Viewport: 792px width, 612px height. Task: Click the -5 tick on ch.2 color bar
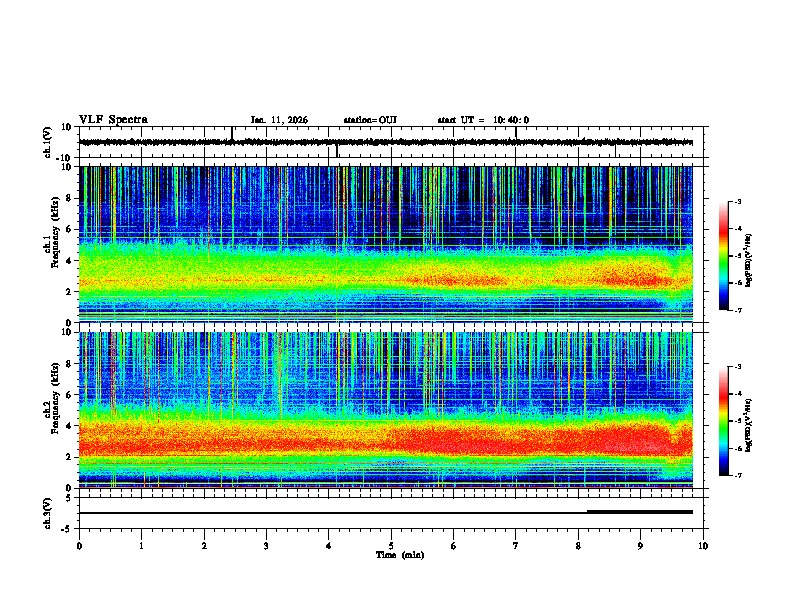coord(738,421)
